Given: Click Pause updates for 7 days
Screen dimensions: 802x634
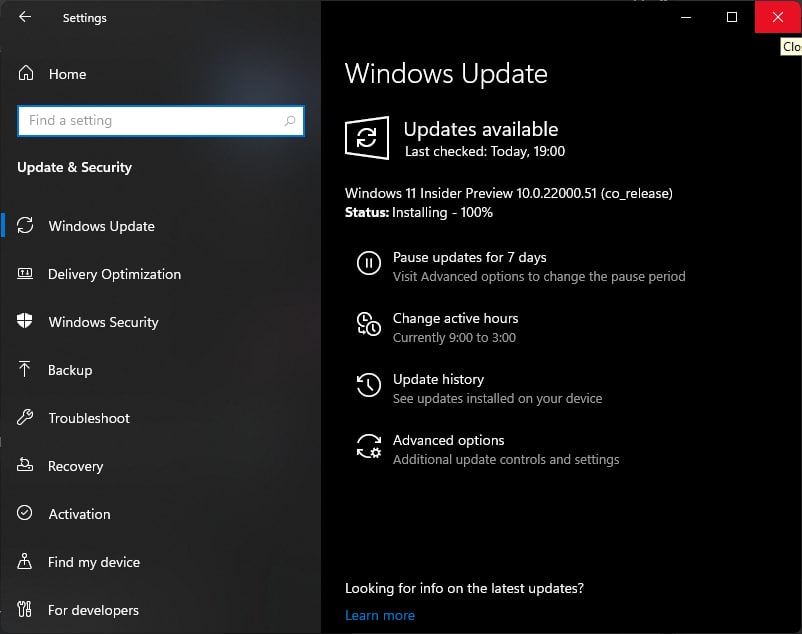Looking at the screenshot, I should [469, 257].
